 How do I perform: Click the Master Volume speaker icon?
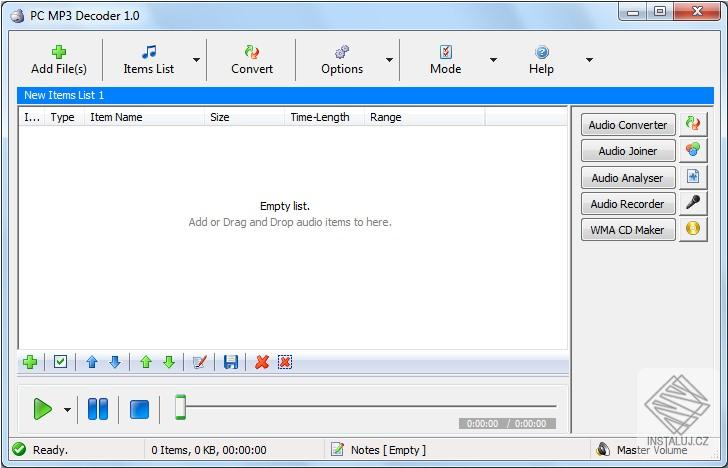point(603,449)
